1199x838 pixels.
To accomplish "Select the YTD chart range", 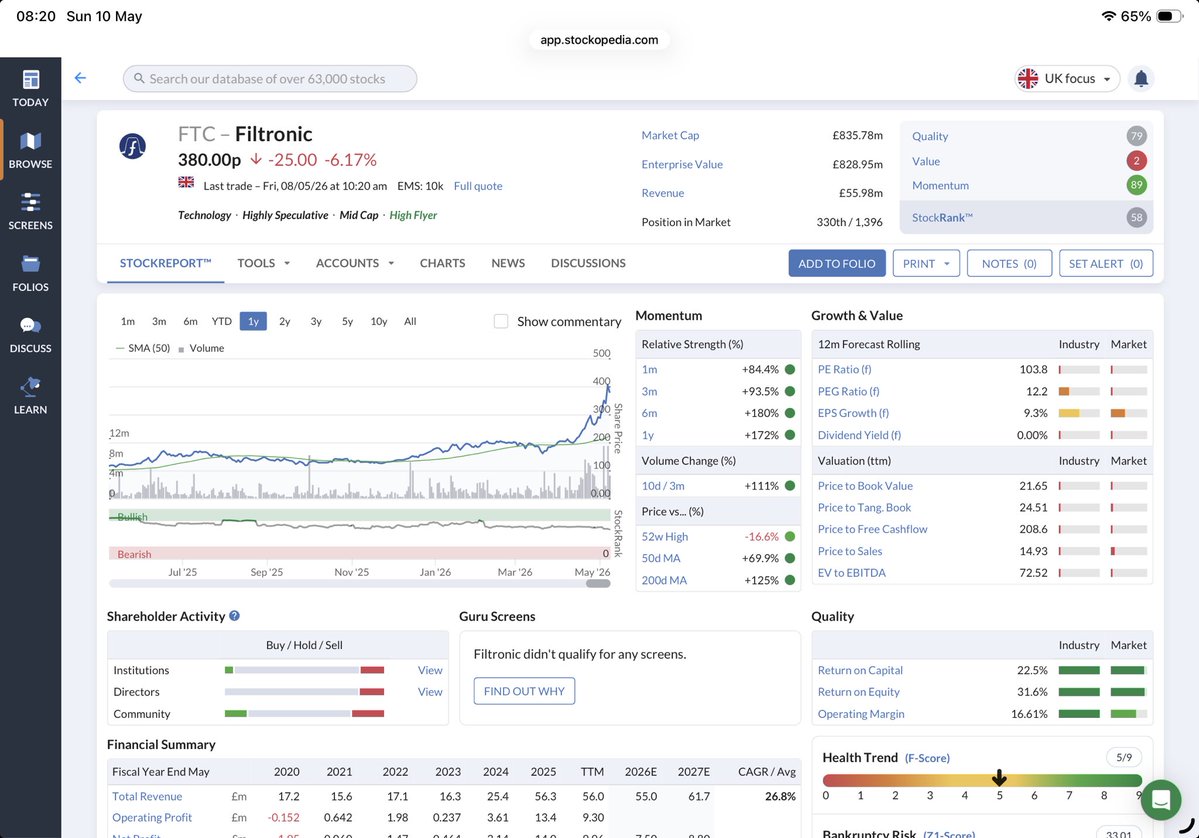I will point(222,321).
